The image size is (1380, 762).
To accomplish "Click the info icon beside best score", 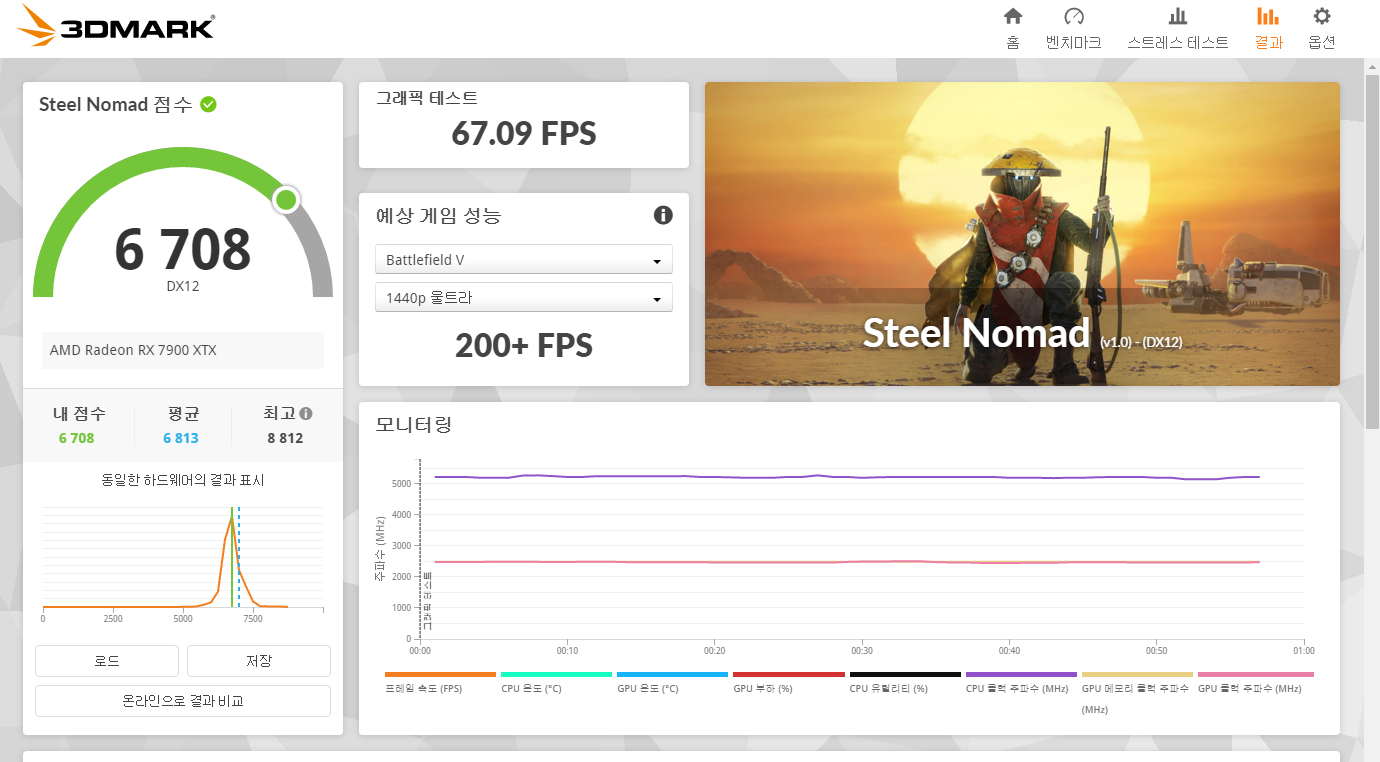I will pos(306,413).
